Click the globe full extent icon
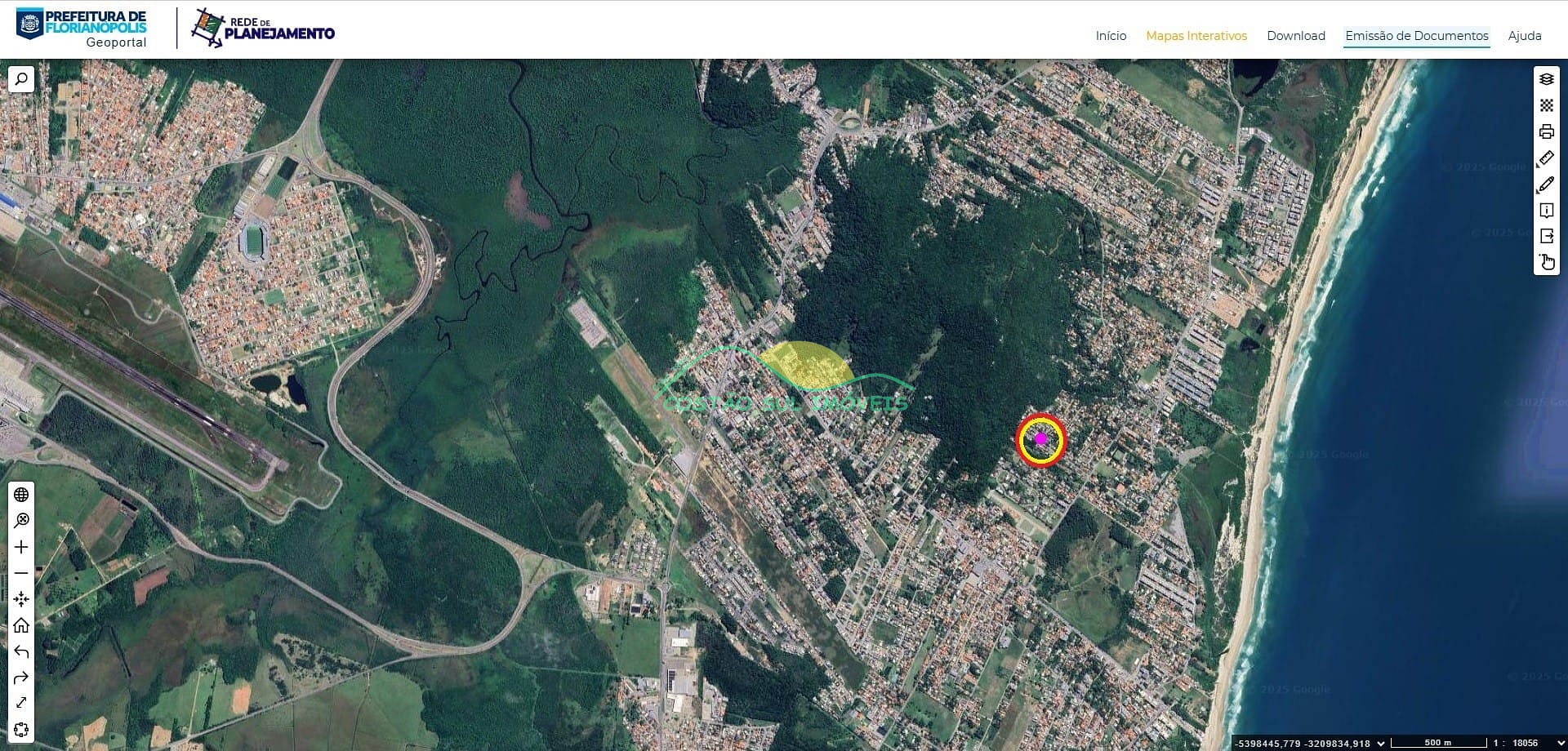Viewport: 1568px width, 751px height. coord(21,495)
